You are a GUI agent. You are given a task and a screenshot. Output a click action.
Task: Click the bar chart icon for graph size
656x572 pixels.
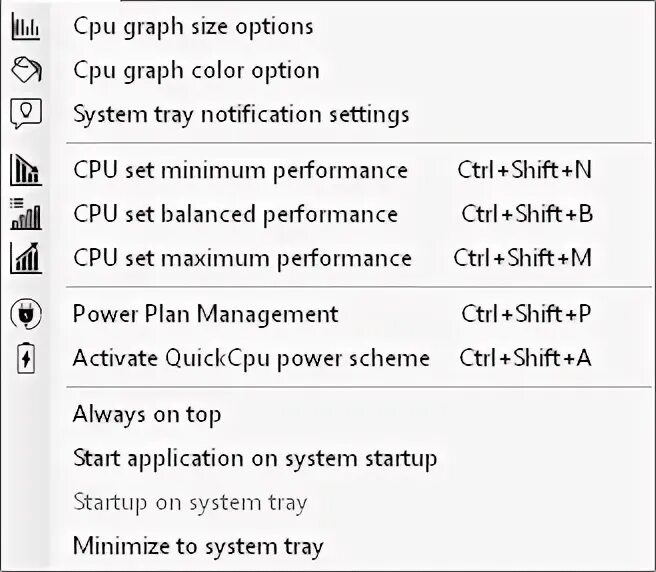coord(26,27)
